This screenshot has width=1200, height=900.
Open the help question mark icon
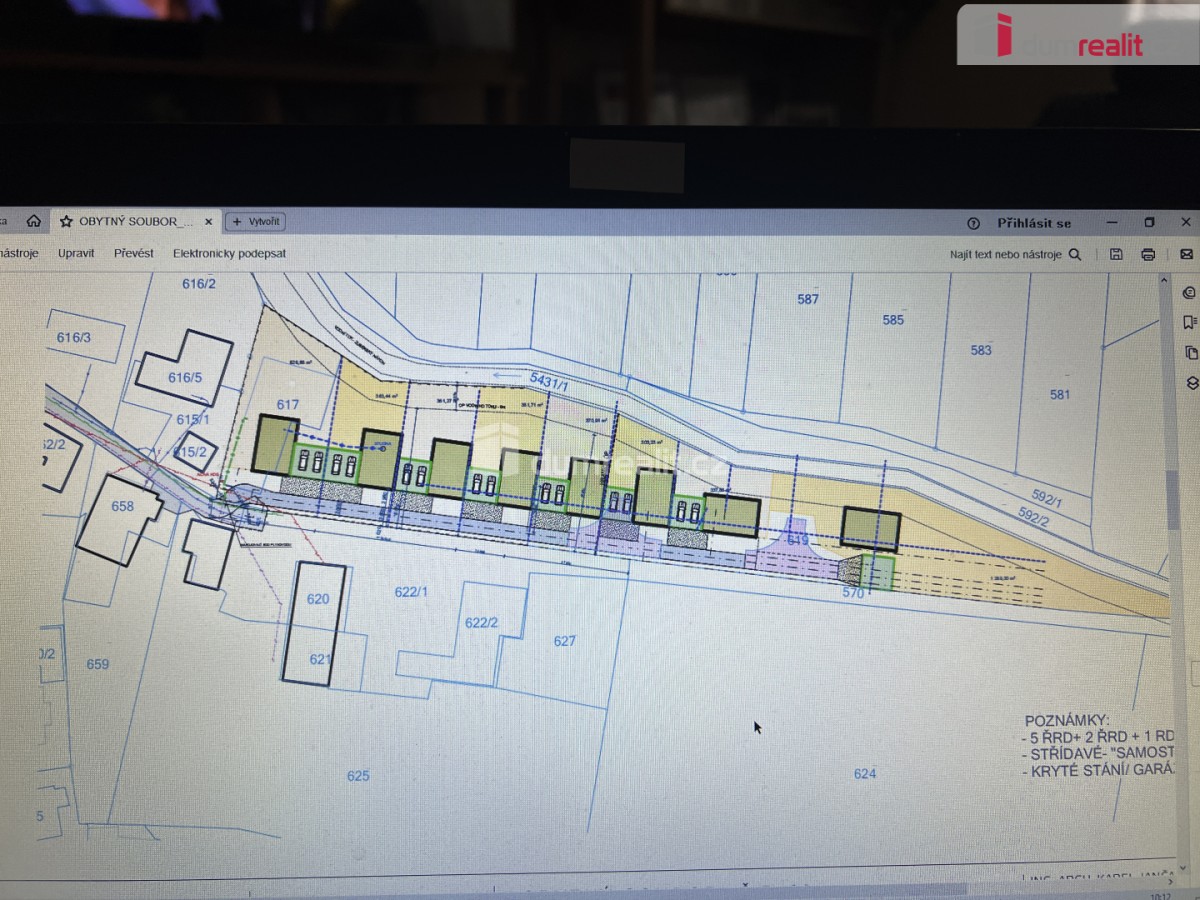[973, 223]
